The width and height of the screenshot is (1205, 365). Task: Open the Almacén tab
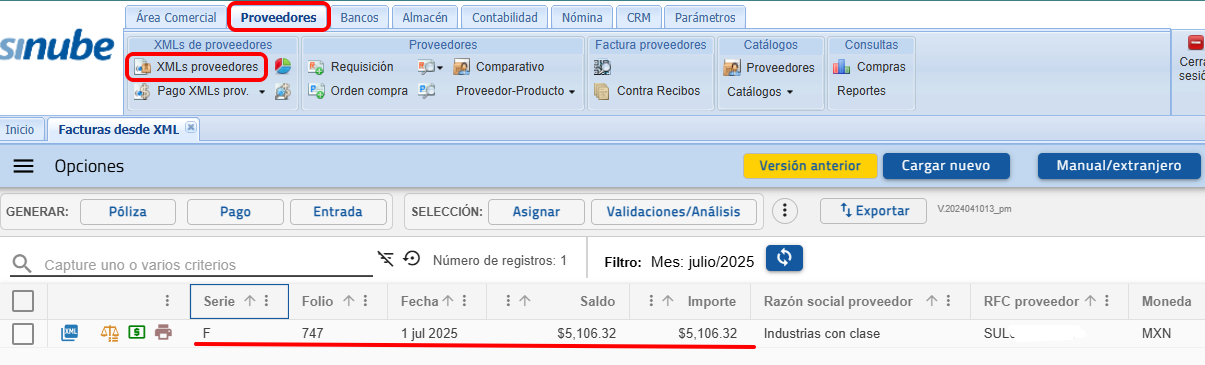(x=426, y=17)
